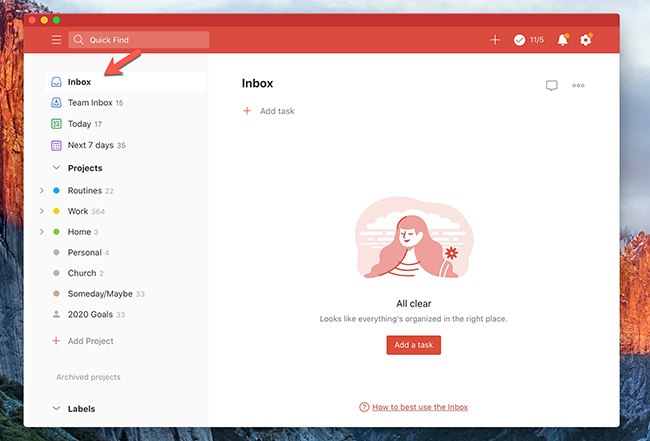This screenshot has width=650, height=441.
Task: Select the Today view label
Action: pyautogui.click(x=79, y=124)
